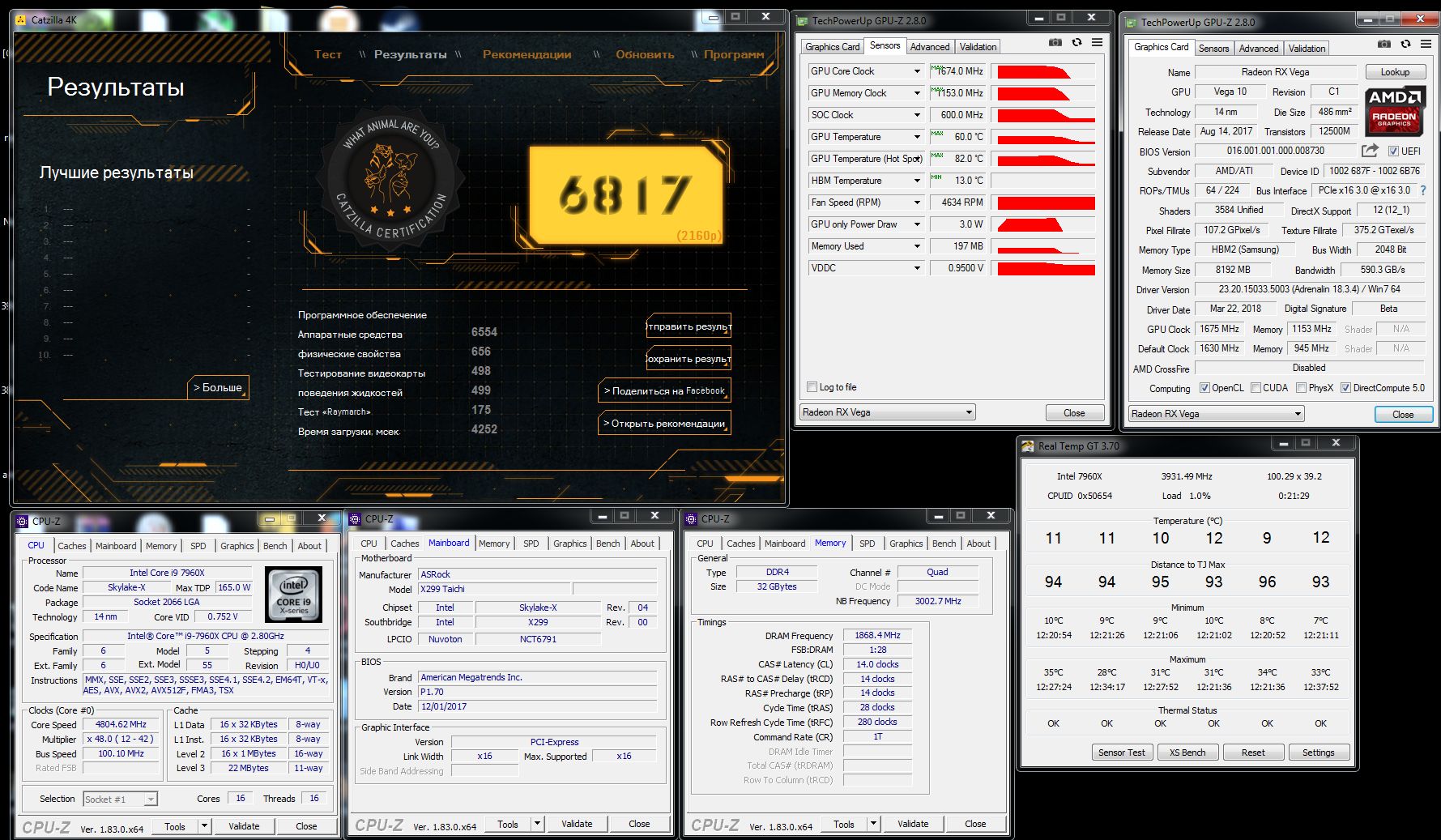This screenshot has width=1441, height=840.
Task: Open Тест tab in Catzilla
Action: coord(328,54)
